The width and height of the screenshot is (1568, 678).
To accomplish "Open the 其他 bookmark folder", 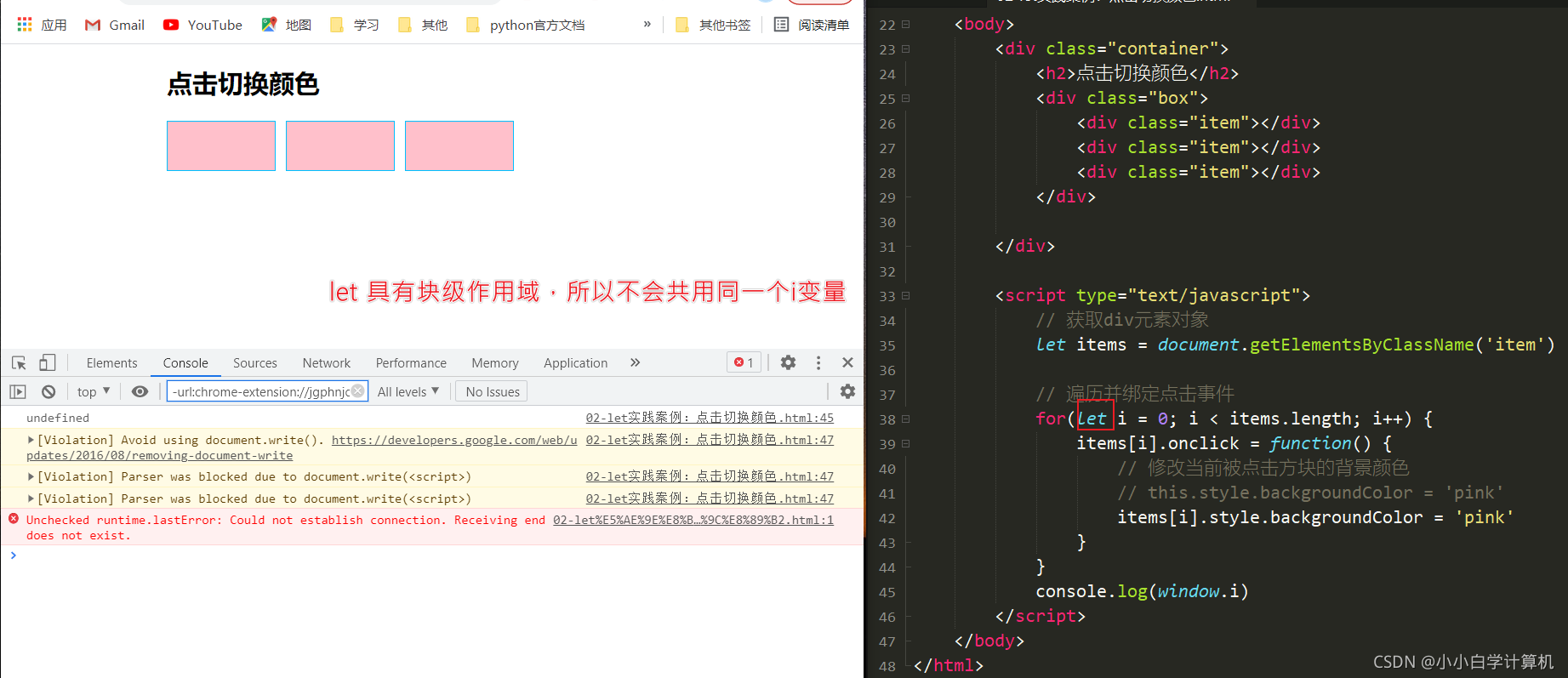I will click(422, 25).
